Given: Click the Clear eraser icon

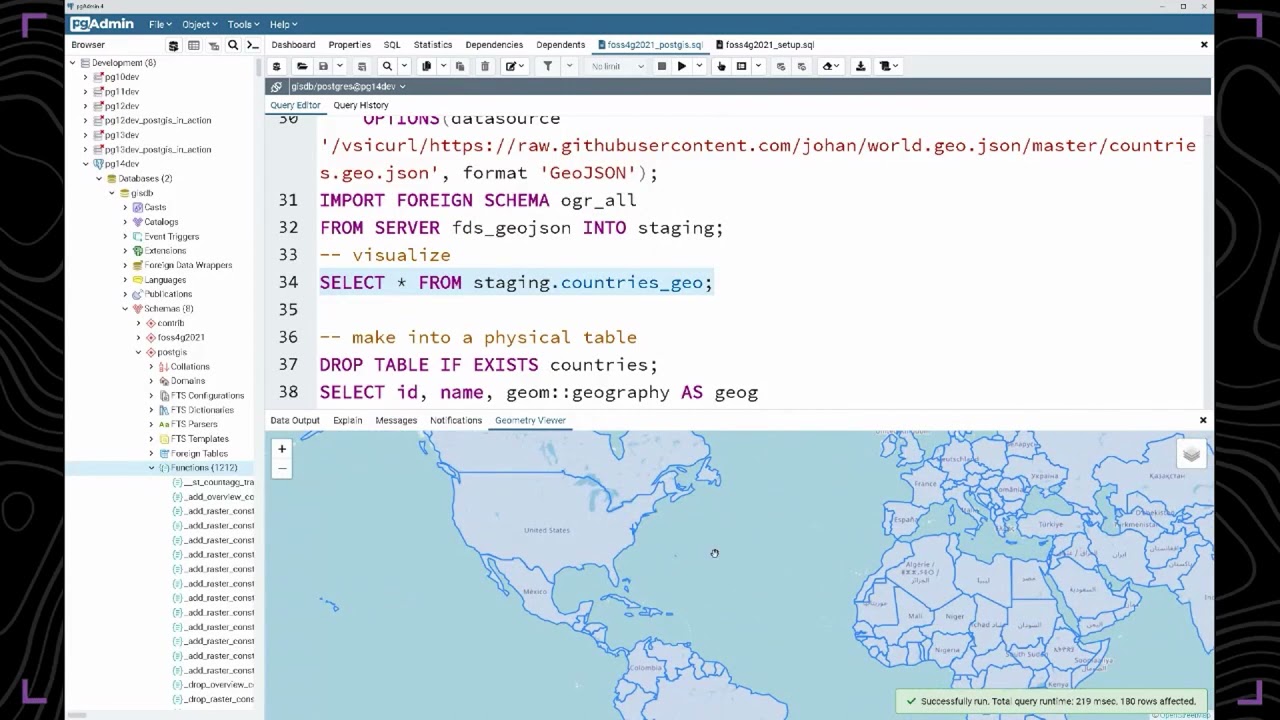Looking at the screenshot, I should coord(827,66).
